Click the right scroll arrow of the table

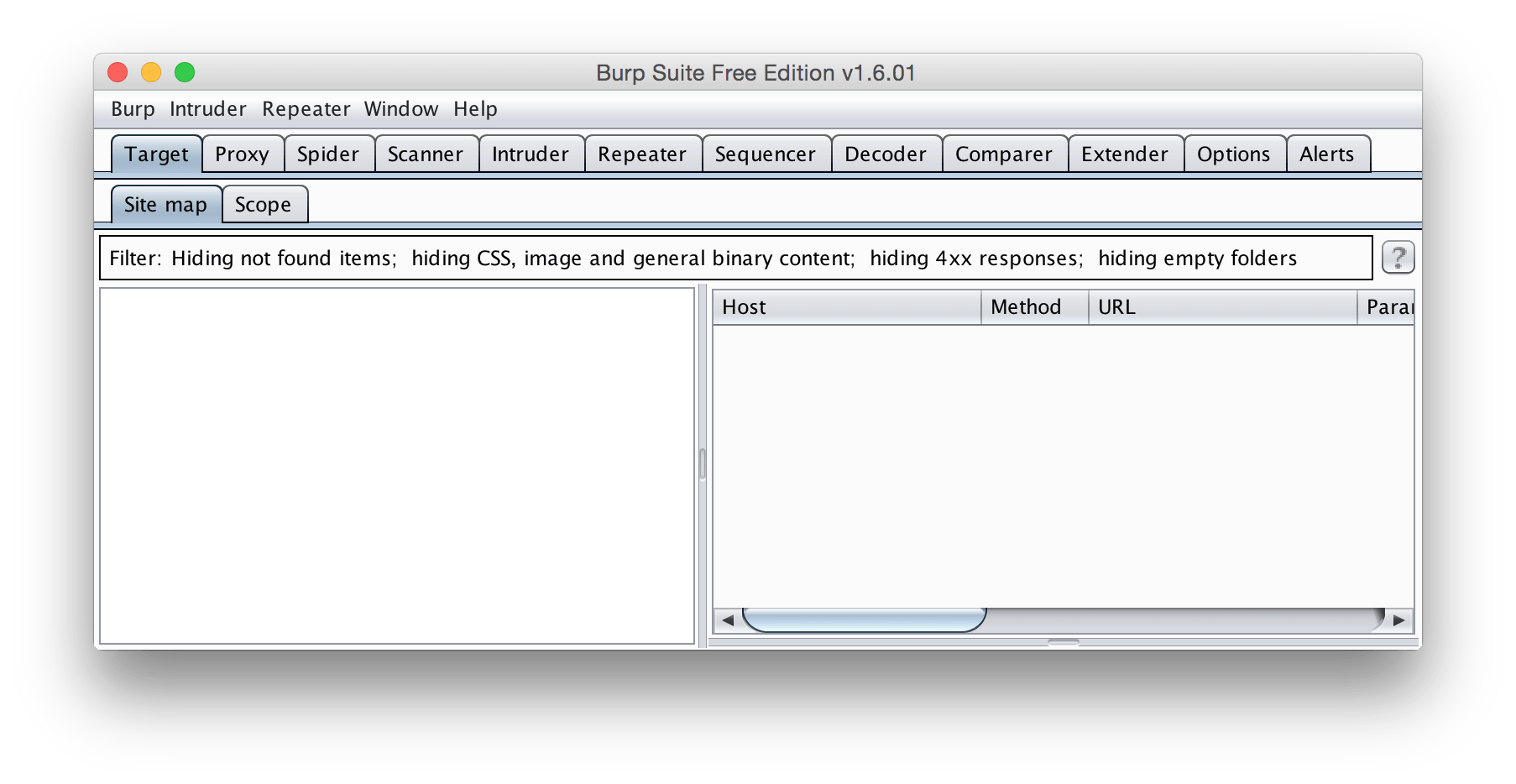coord(1398,620)
